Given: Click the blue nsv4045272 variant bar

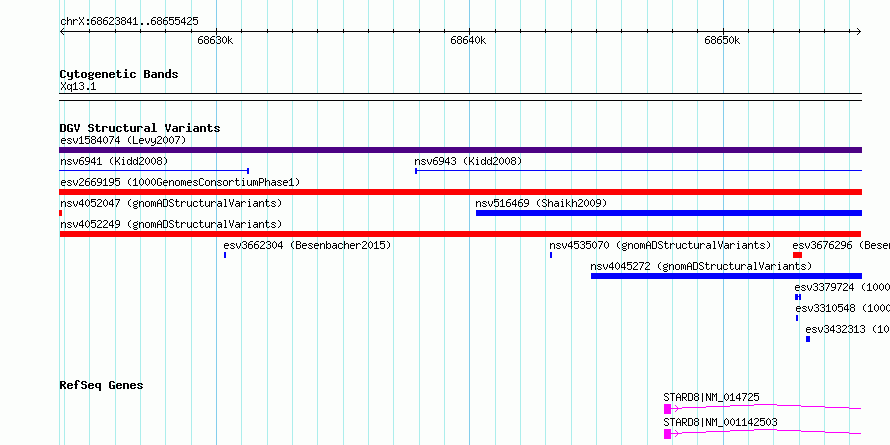Looking at the screenshot, I should click(726, 276).
